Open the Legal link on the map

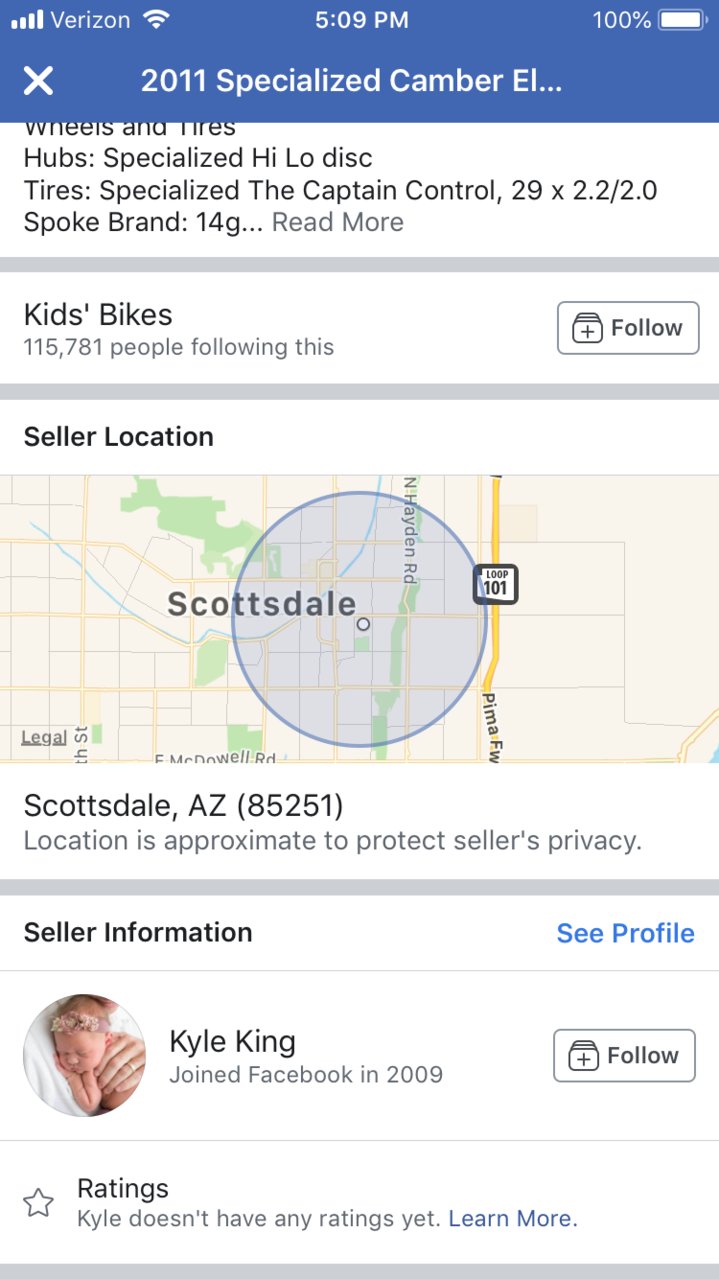[44, 737]
